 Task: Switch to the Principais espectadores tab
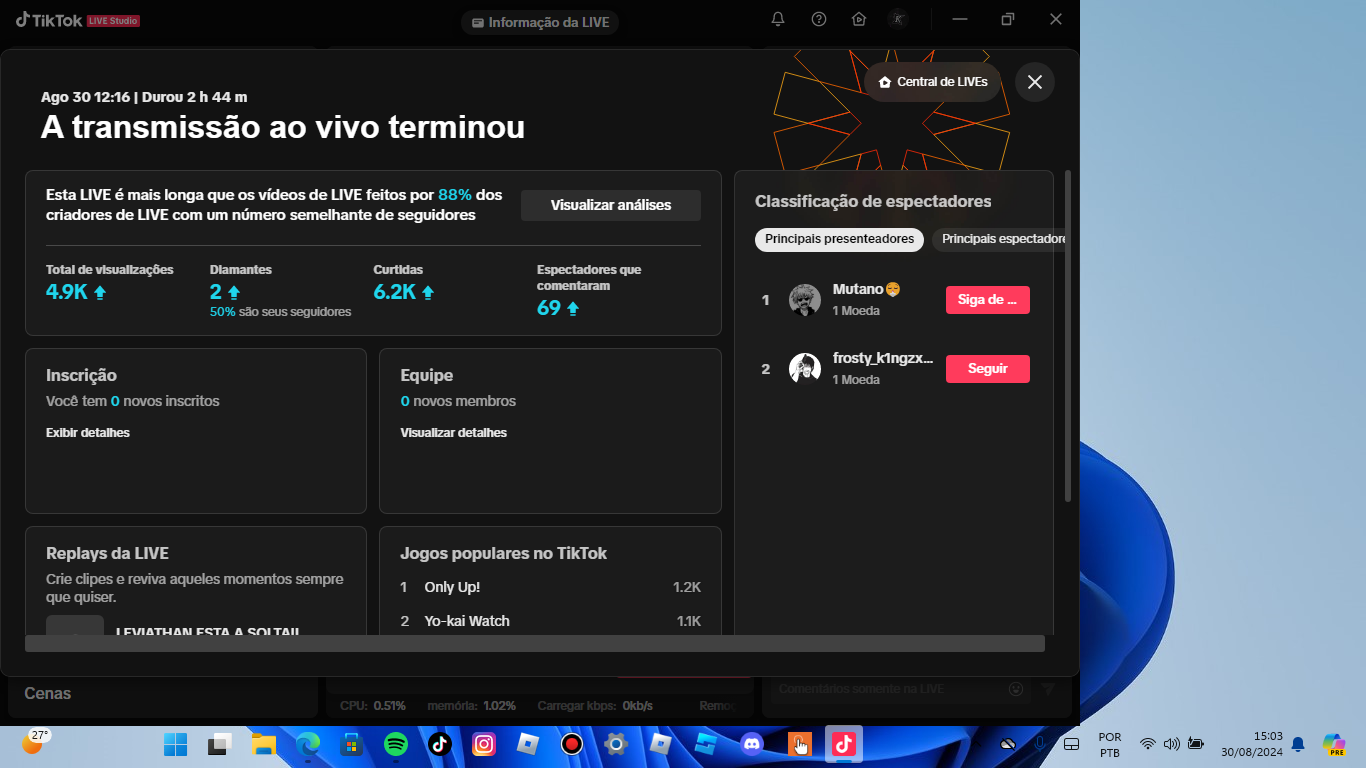point(1000,239)
